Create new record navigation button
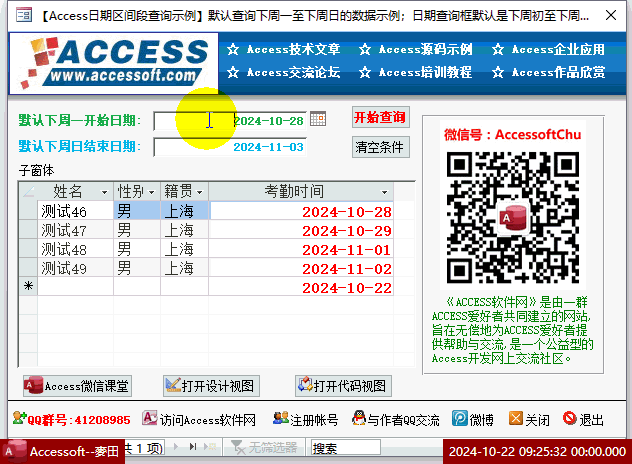Image resolution: width=632 pixels, height=464 pixels. [210, 447]
